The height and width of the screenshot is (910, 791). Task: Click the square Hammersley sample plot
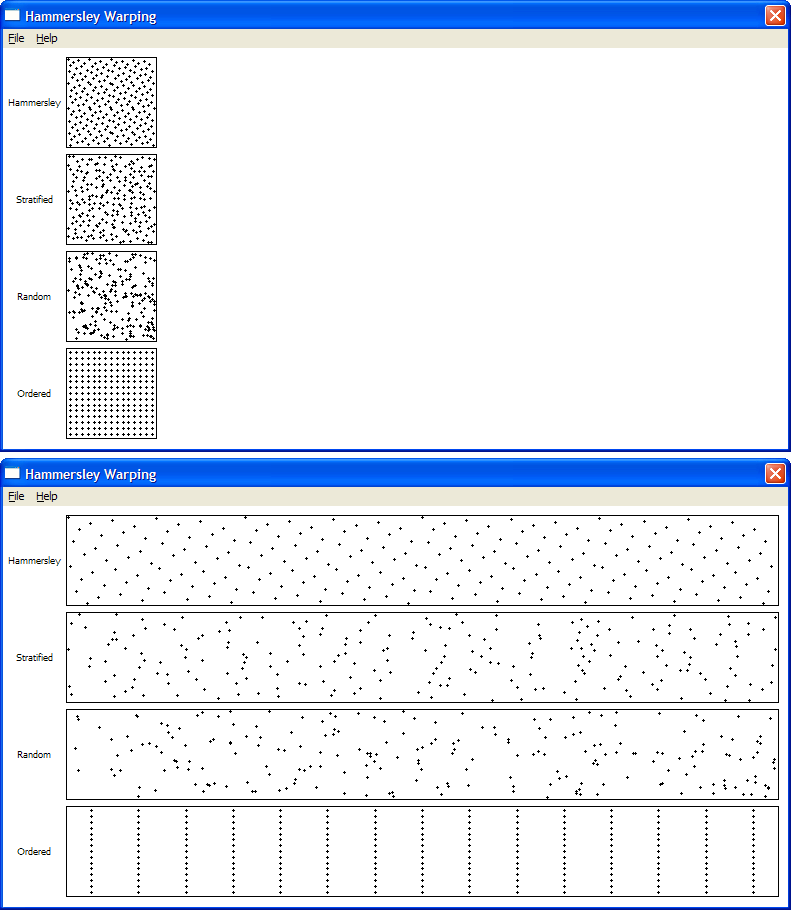[x=111, y=102]
